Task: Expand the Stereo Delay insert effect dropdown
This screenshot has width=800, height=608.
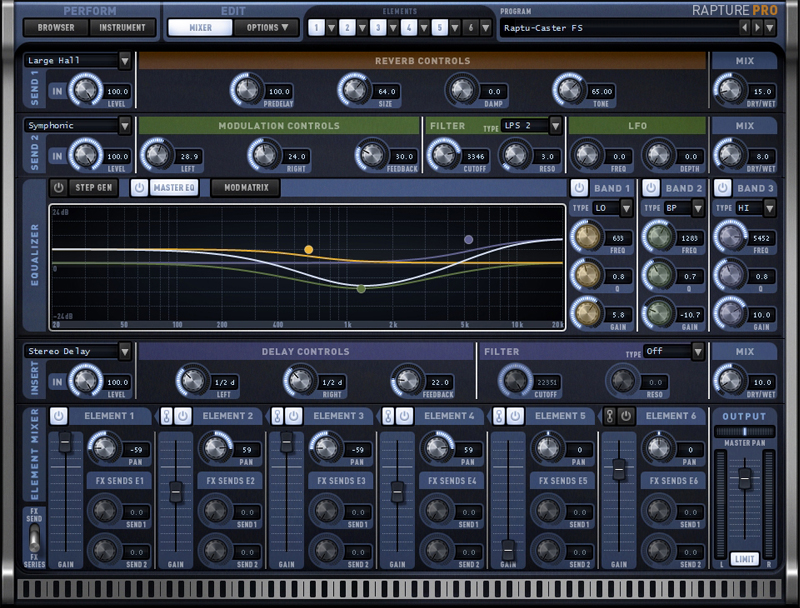Action: click(78, 351)
